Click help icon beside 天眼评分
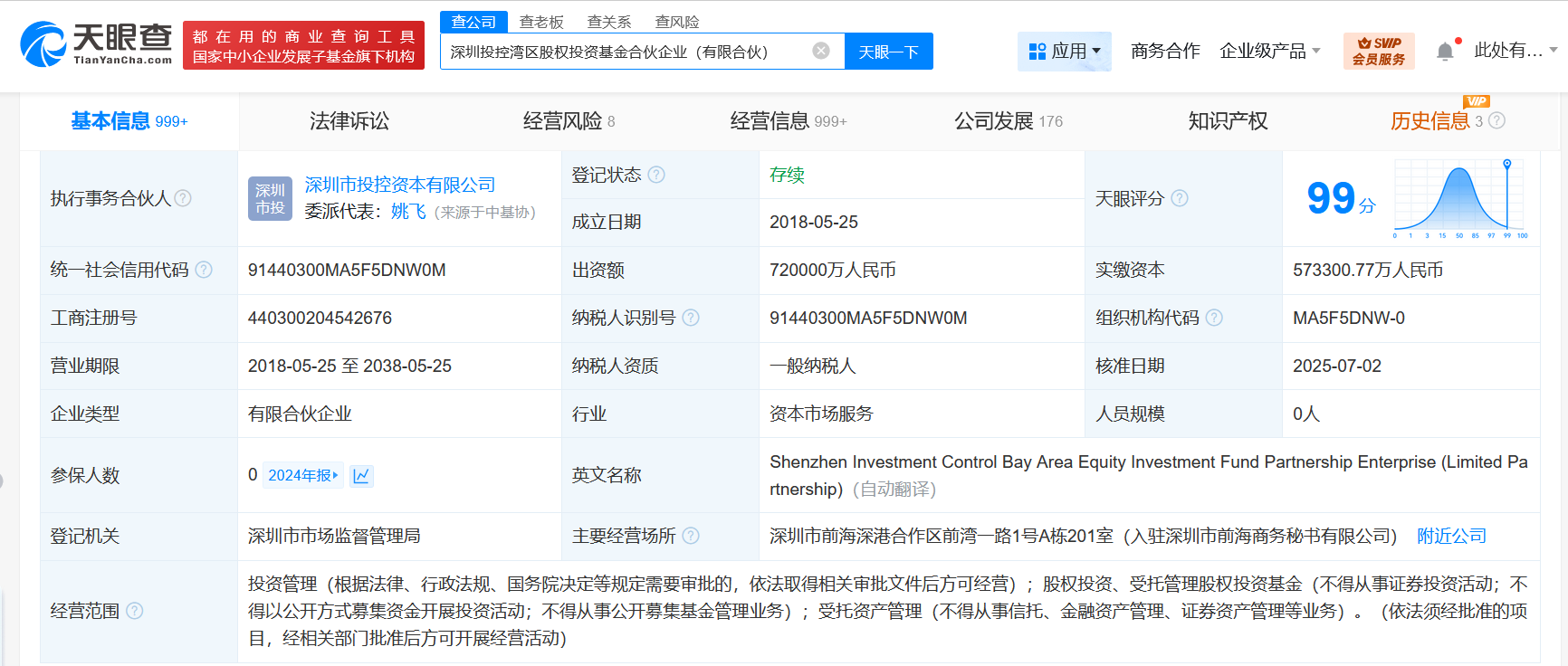1568x666 pixels. pyautogui.click(x=1180, y=198)
